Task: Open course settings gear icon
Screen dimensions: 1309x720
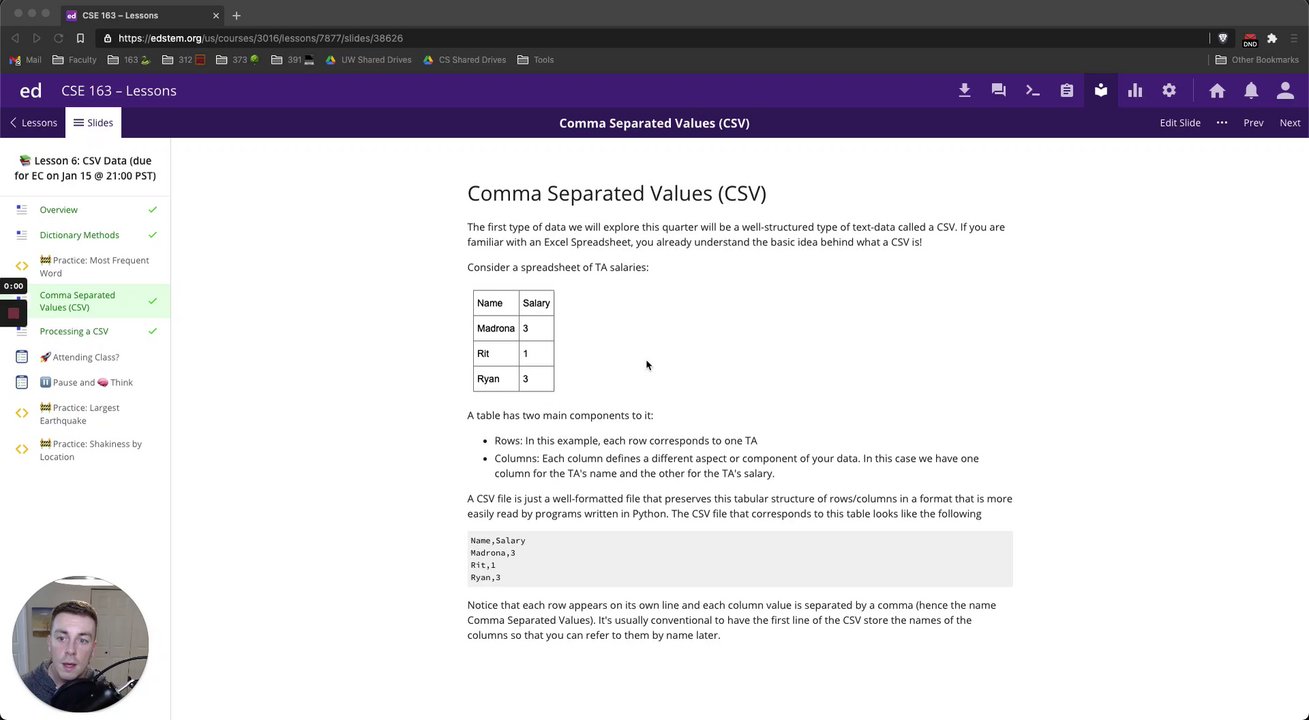Action: (1169, 90)
